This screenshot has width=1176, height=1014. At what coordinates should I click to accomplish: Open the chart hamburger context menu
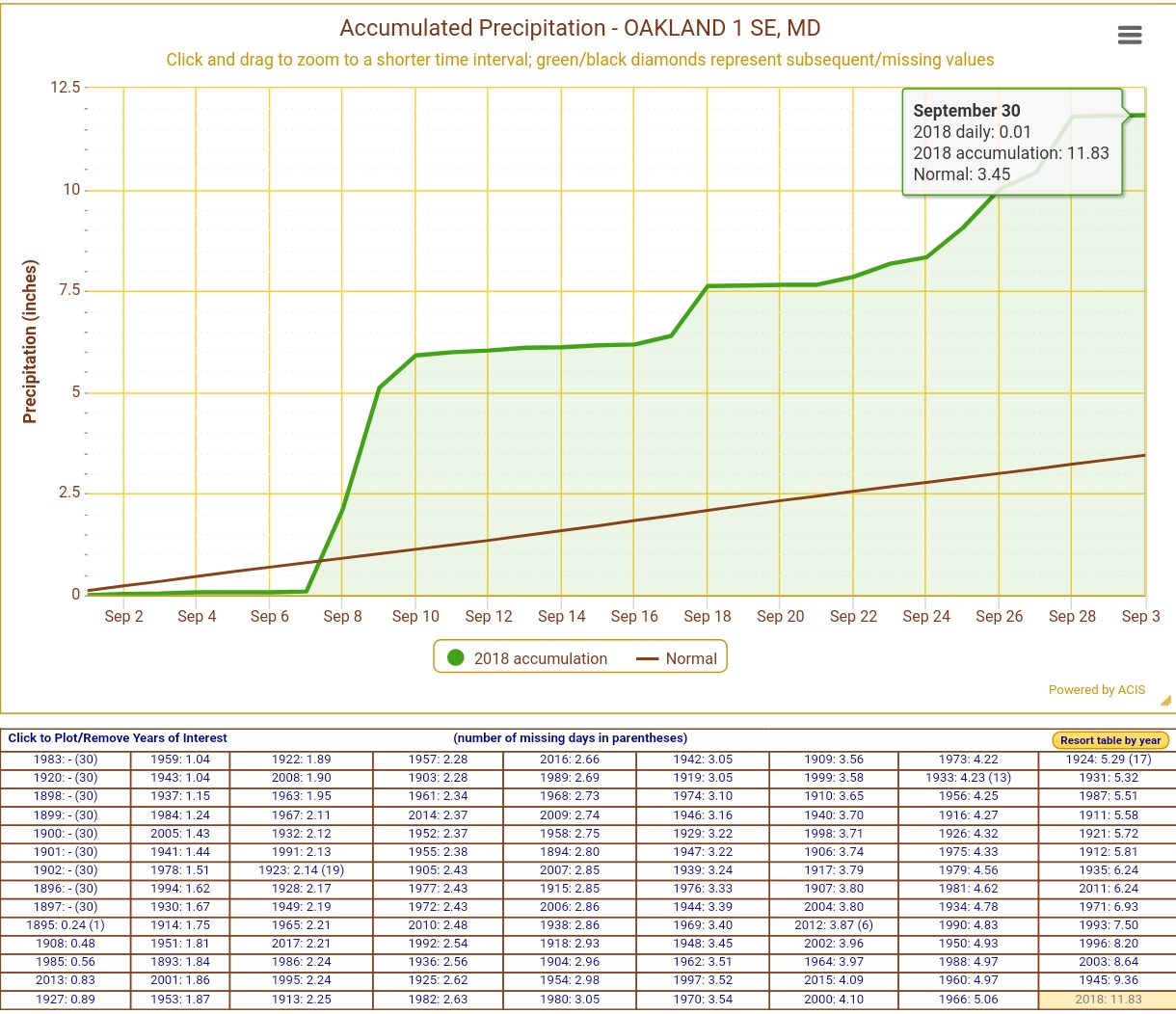pyautogui.click(x=1129, y=36)
